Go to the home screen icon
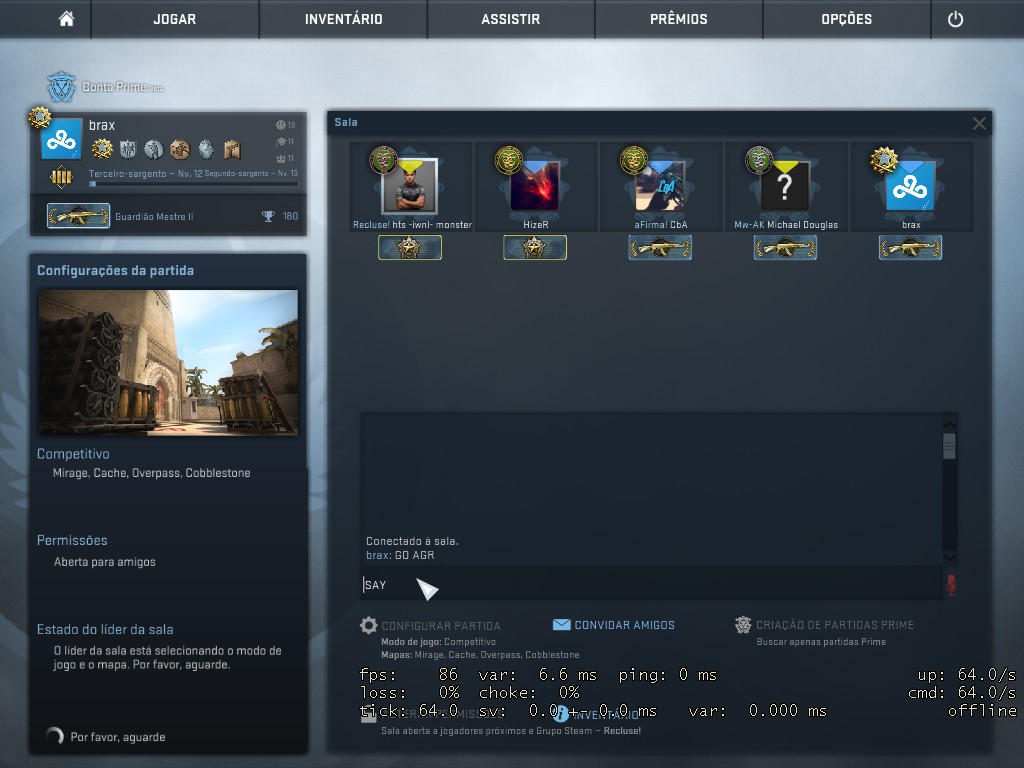Viewport: 1024px width, 768px height. (66, 19)
